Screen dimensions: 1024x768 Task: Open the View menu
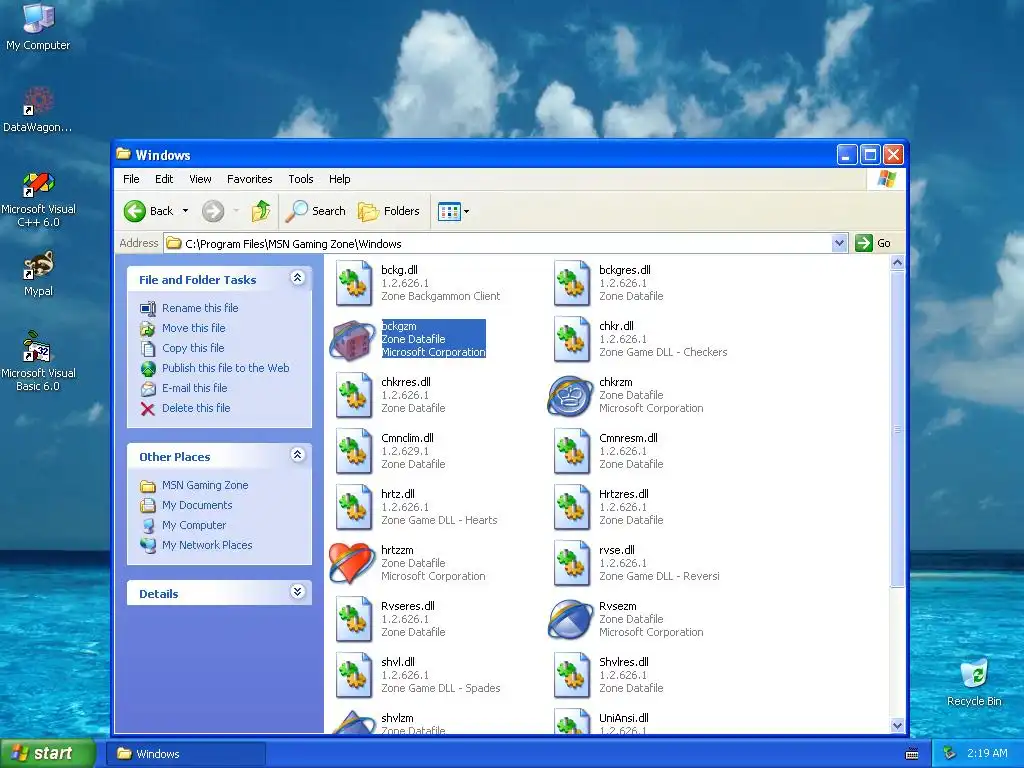point(200,179)
